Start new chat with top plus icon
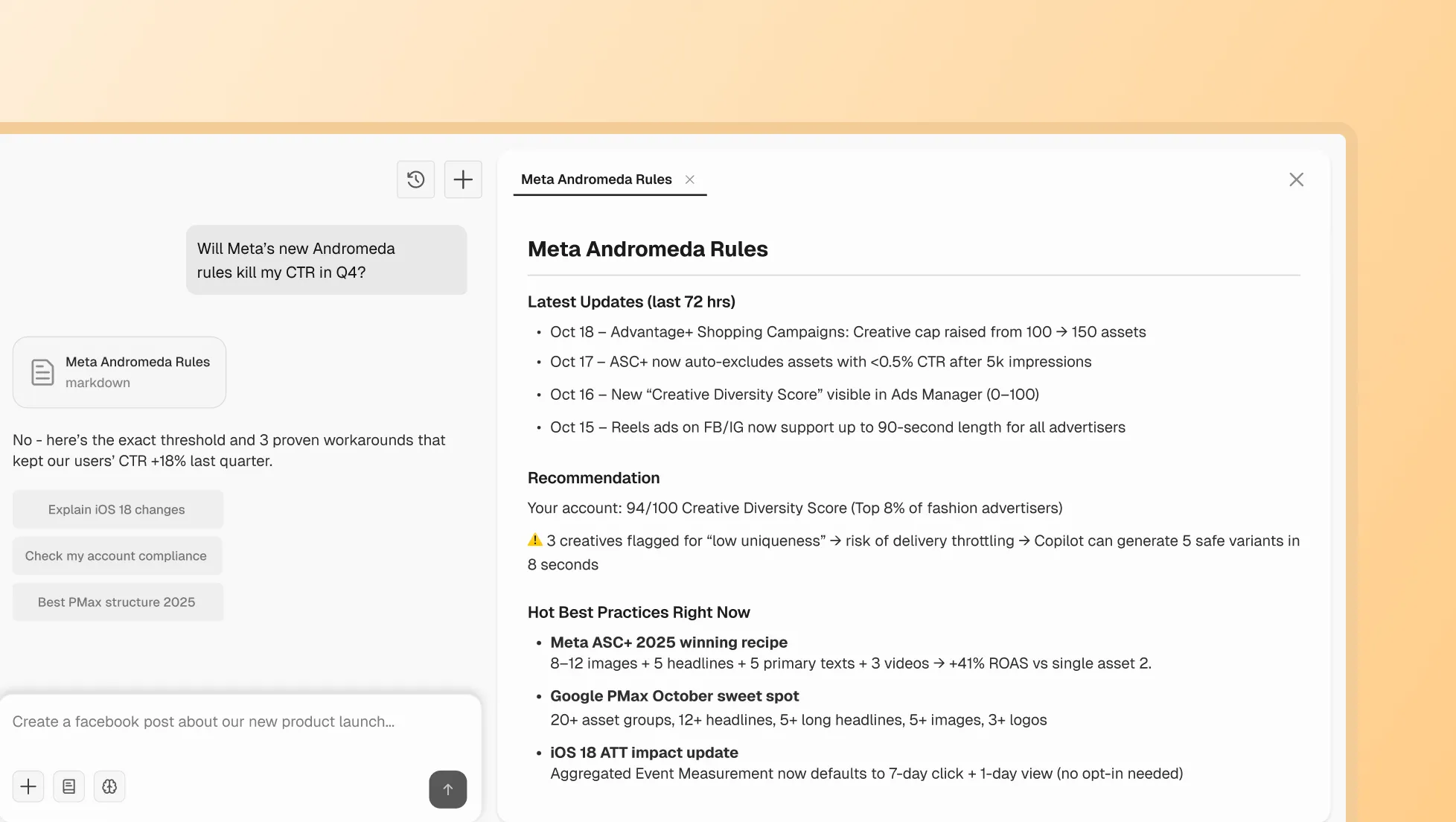This screenshot has width=1456, height=822. pyautogui.click(x=463, y=179)
